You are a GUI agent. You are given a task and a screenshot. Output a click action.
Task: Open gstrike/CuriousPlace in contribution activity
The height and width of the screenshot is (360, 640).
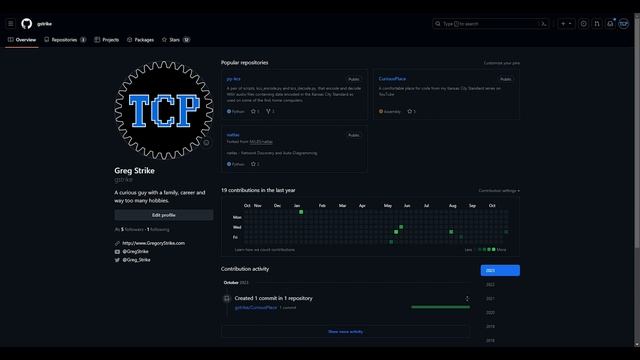click(256, 307)
